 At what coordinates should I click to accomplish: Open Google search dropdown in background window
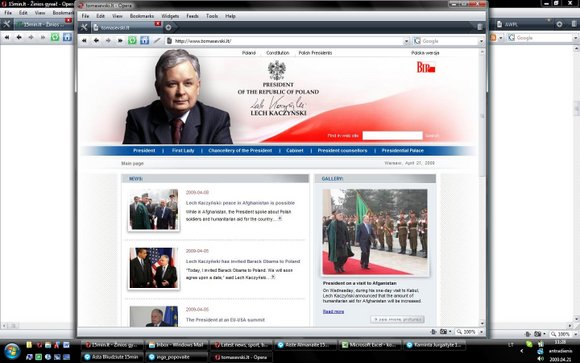[x=576, y=38]
